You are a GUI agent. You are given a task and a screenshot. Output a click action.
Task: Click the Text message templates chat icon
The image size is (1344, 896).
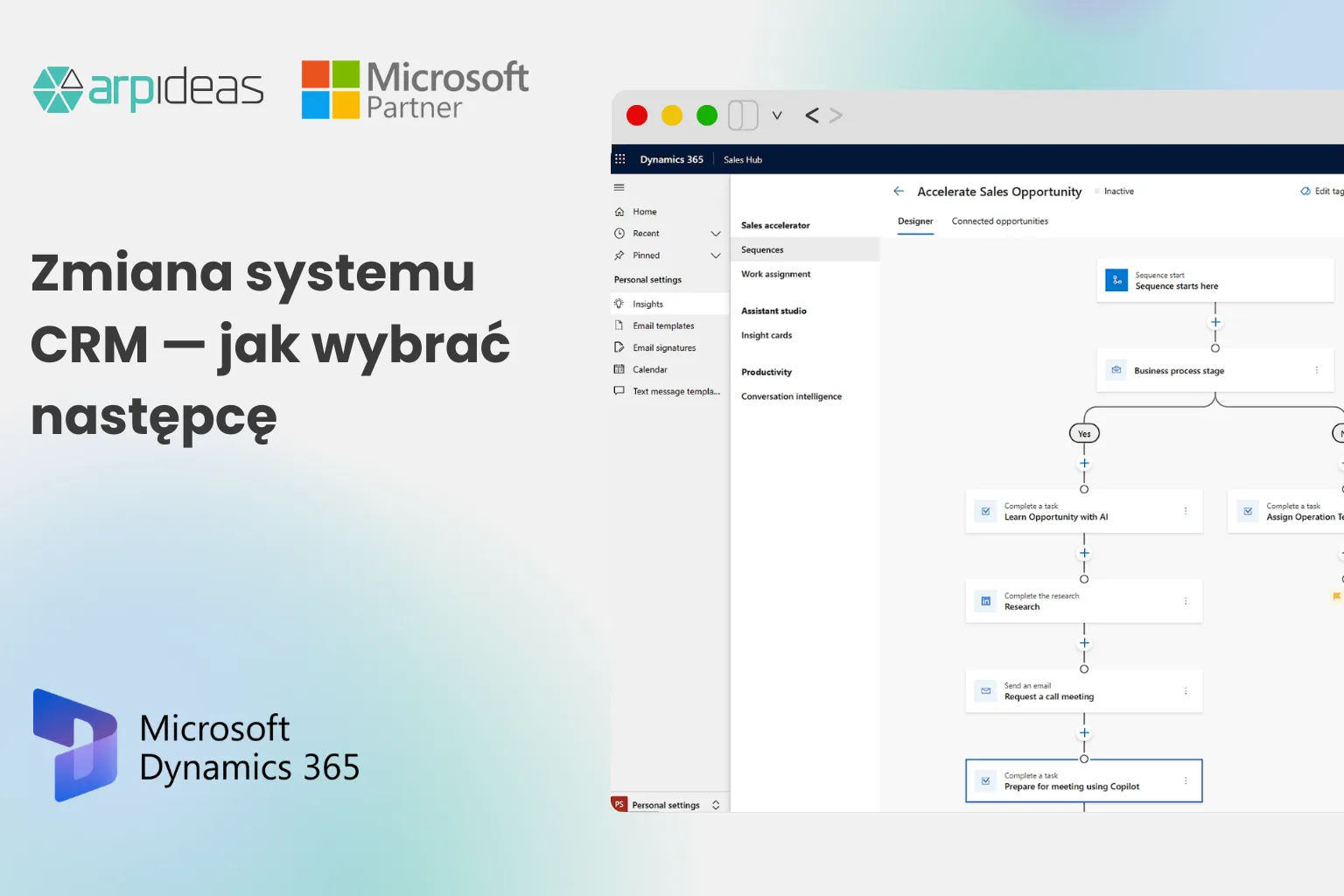point(619,391)
